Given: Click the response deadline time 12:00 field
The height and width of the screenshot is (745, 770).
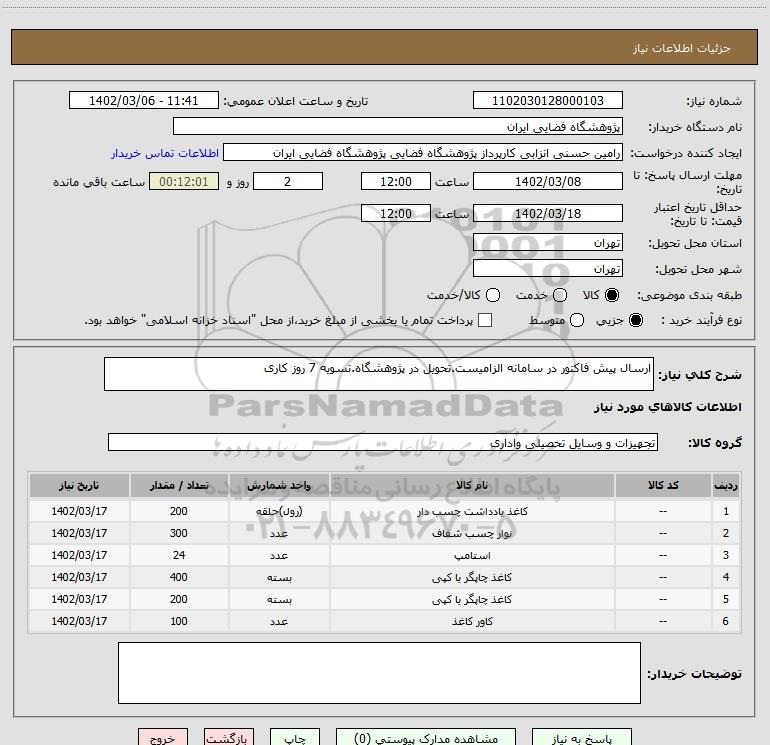Looking at the screenshot, I should (x=396, y=181).
